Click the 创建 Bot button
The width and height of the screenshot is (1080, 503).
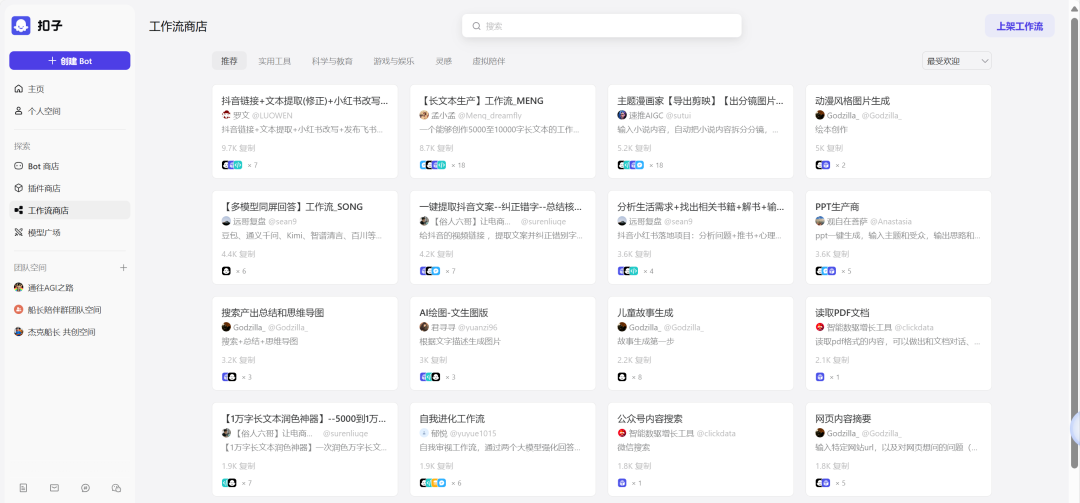pyautogui.click(x=70, y=61)
